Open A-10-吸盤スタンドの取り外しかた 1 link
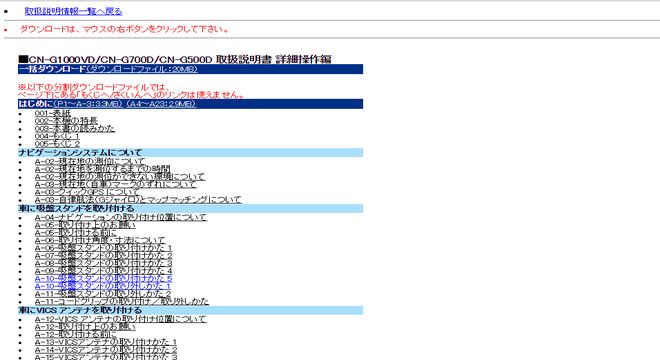The image size is (660, 360). click(103, 286)
